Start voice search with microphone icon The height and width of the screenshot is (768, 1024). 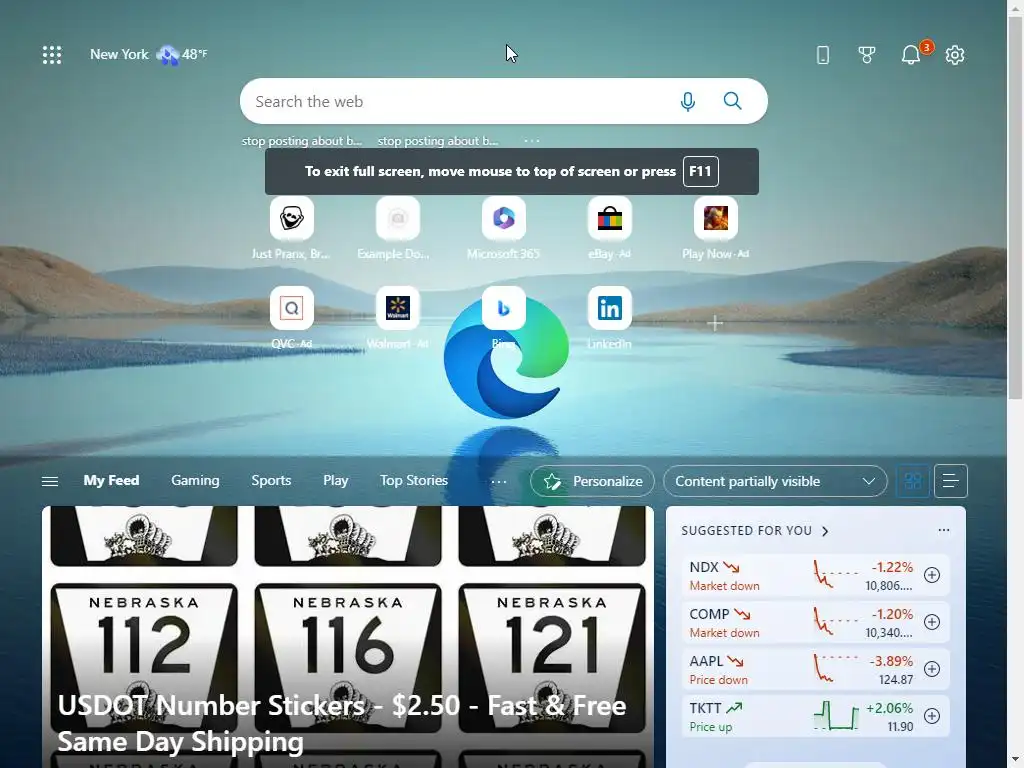tap(688, 101)
